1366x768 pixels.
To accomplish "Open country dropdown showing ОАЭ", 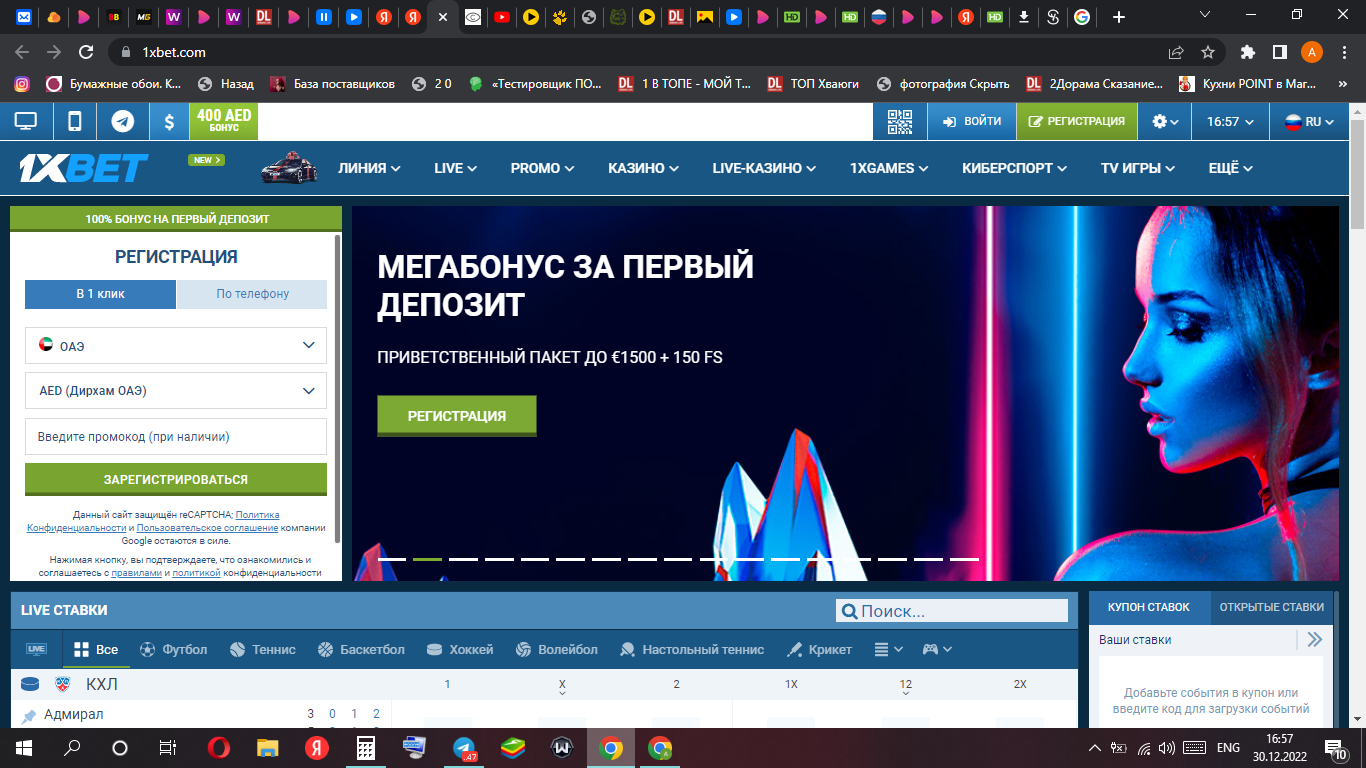I will pyautogui.click(x=176, y=346).
